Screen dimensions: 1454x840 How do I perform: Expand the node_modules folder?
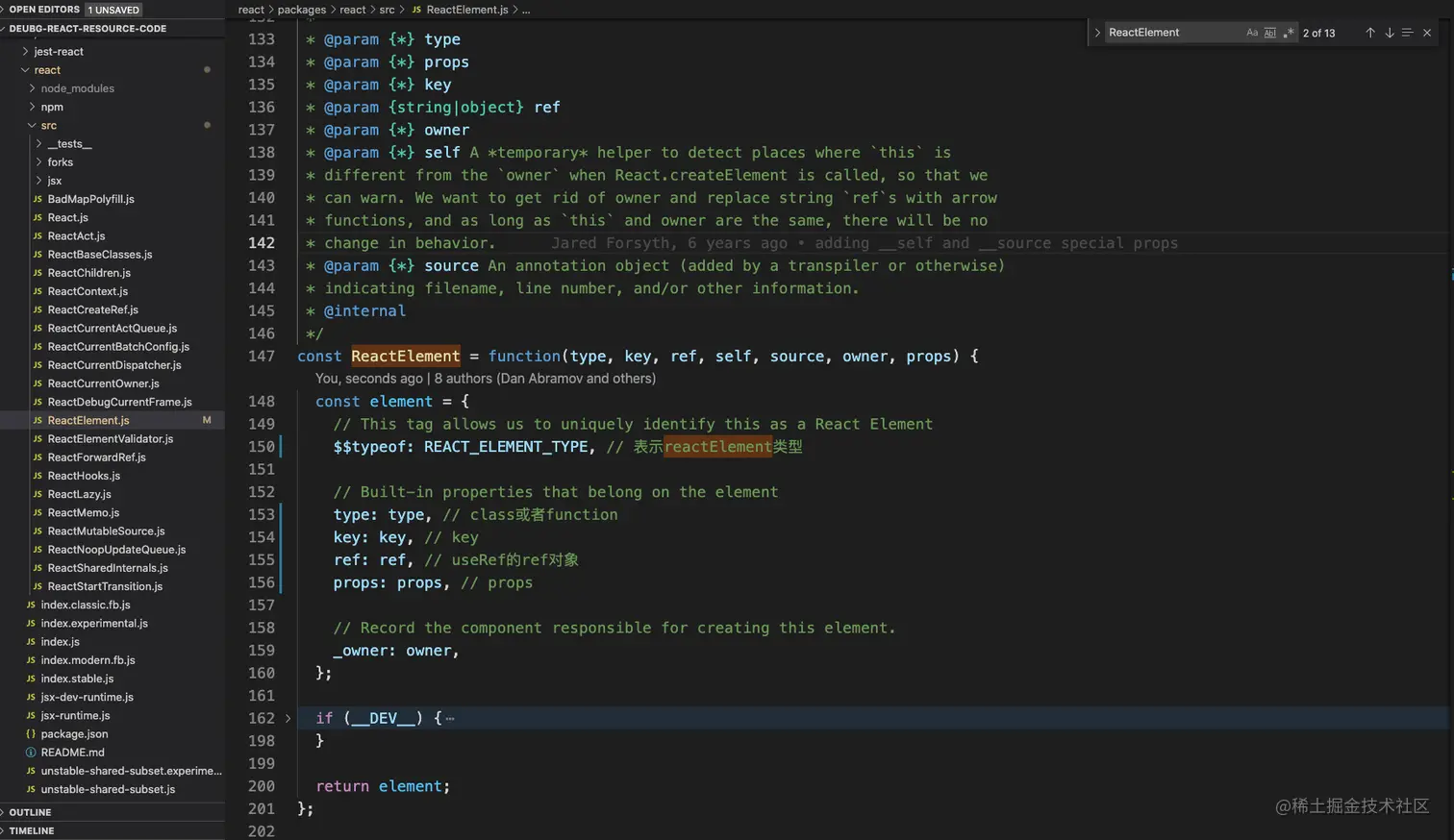pos(77,88)
